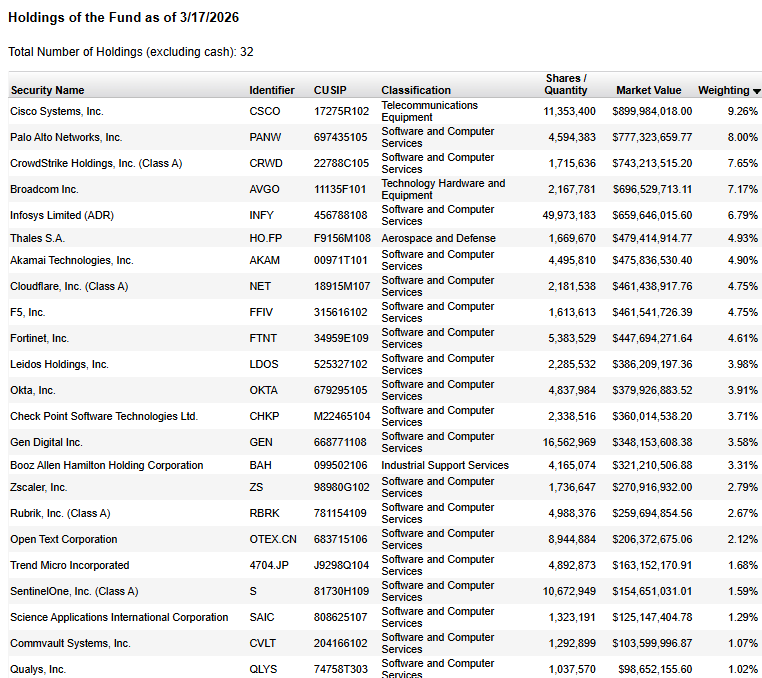Click CUSIP 22788C105 cell
This screenshot has width=762, height=678.
pos(341,163)
